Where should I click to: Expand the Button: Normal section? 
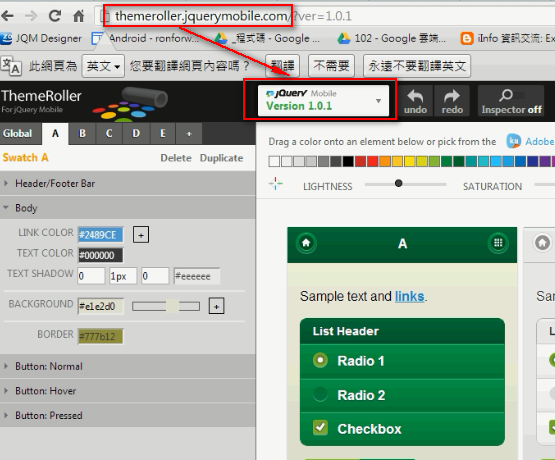point(127,366)
